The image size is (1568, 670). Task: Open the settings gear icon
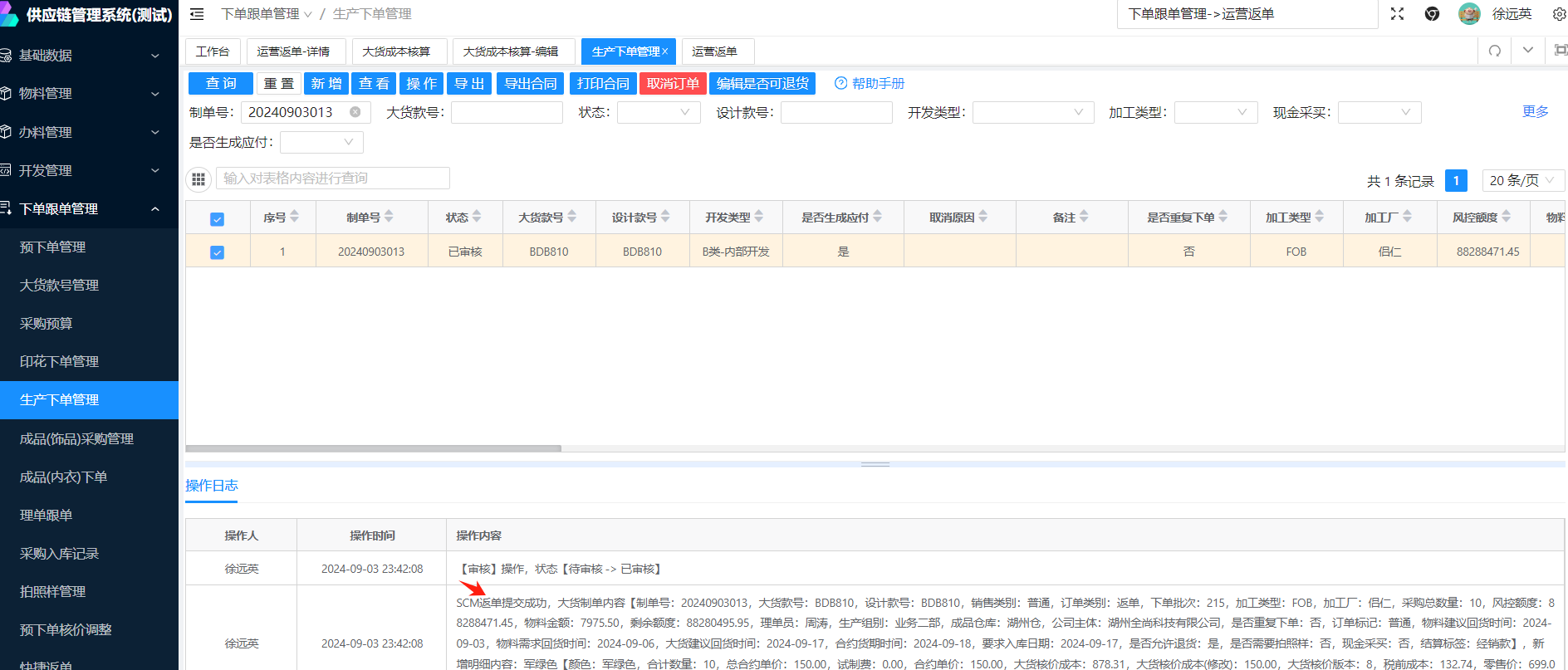pos(1559,14)
